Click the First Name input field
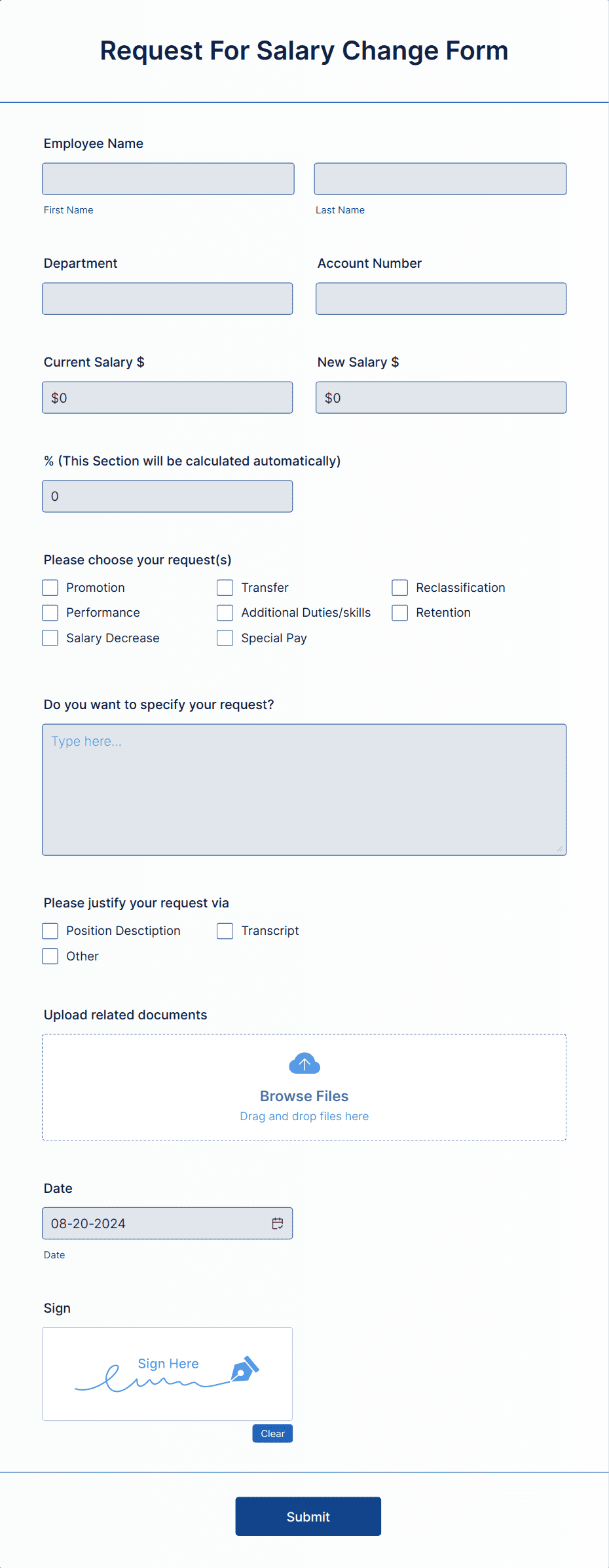The image size is (609, 1568). (168, 178)
